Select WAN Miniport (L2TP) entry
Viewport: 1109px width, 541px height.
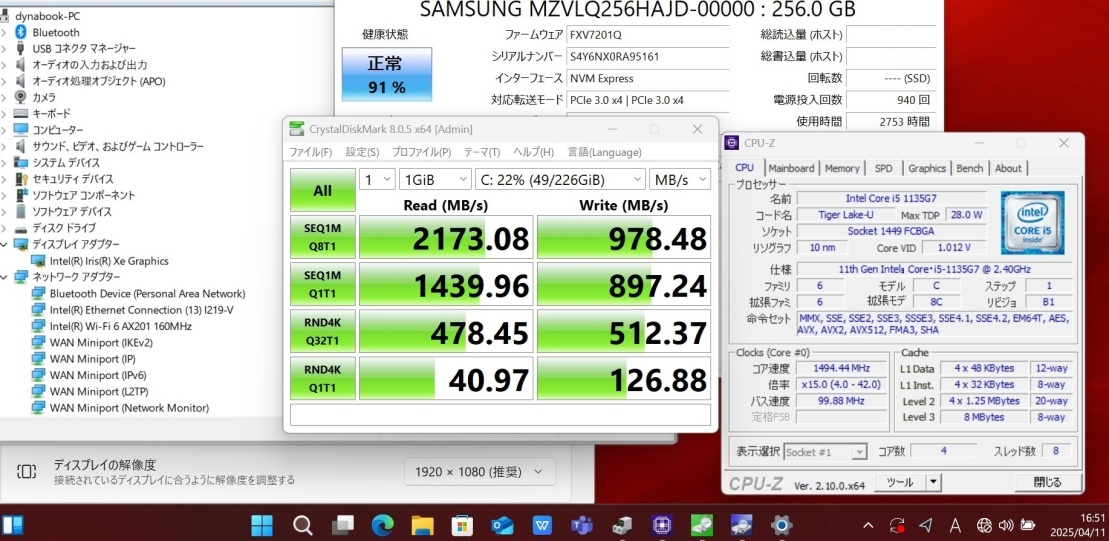click(x=101, y=391)
